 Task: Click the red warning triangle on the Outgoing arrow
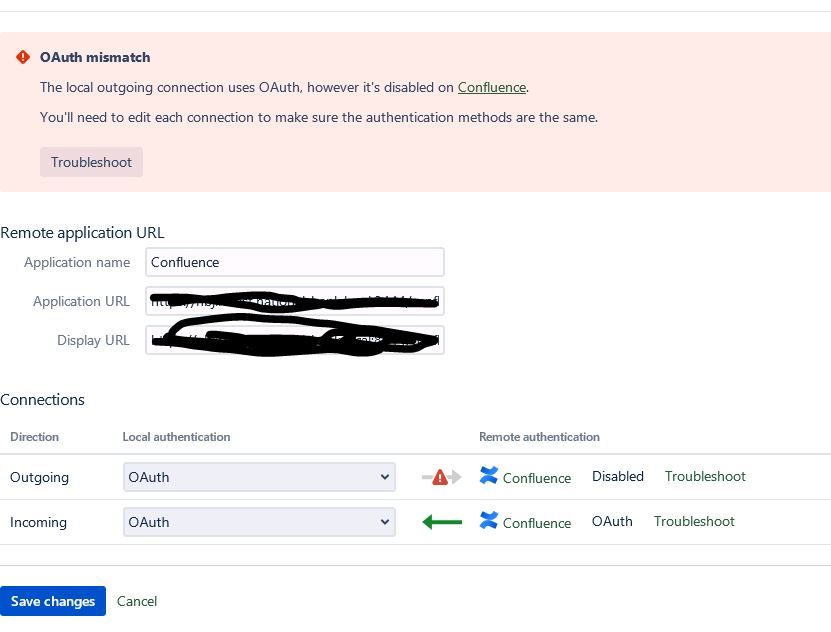click(x=440, y=477)
